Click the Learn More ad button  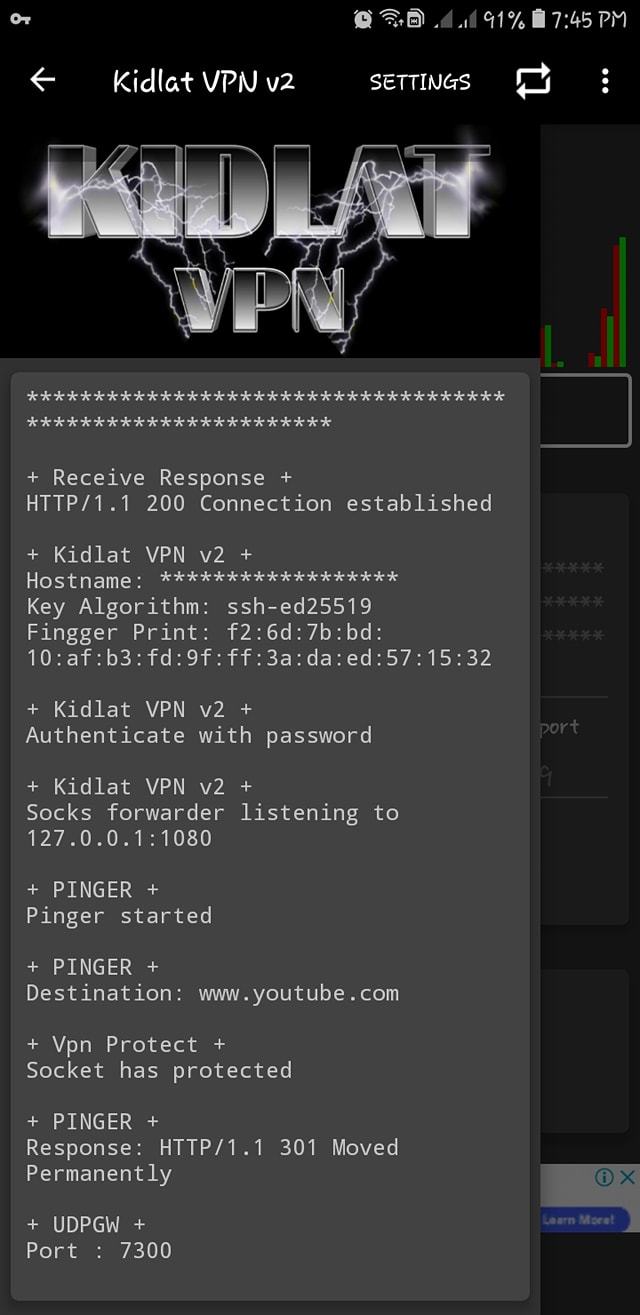tap(585, 1219)
